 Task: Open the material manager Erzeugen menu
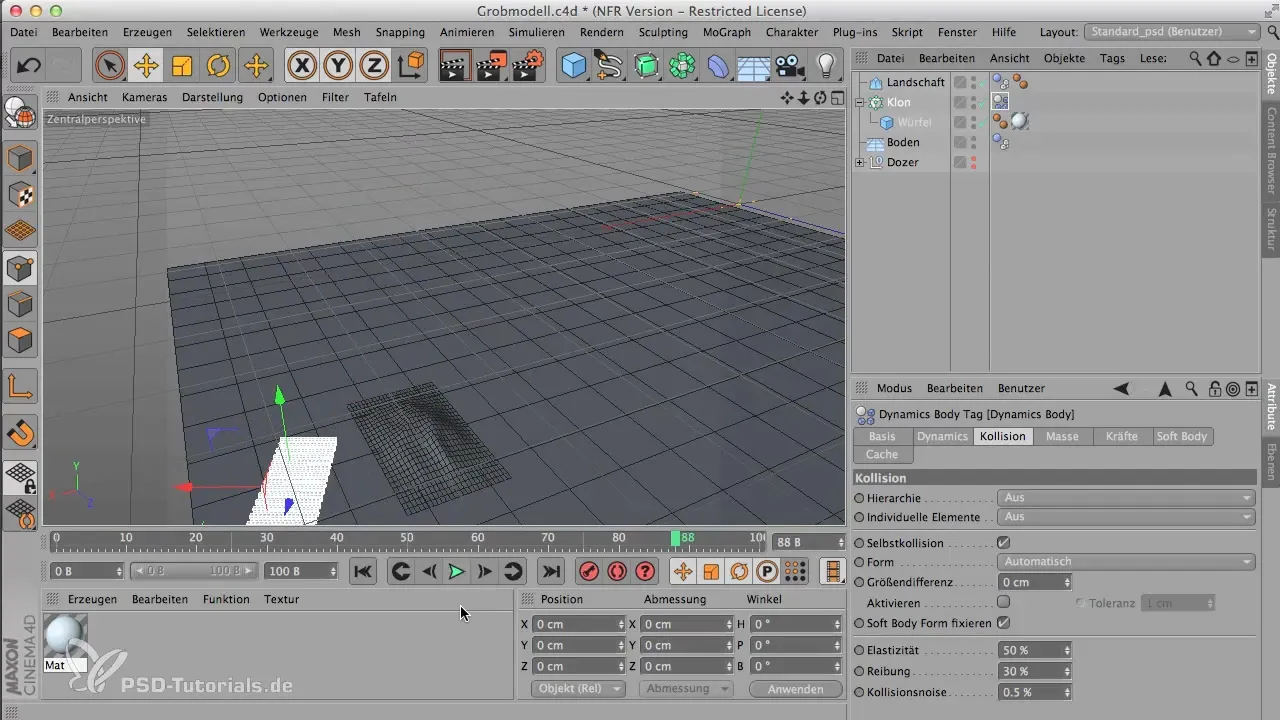[92, 599]
